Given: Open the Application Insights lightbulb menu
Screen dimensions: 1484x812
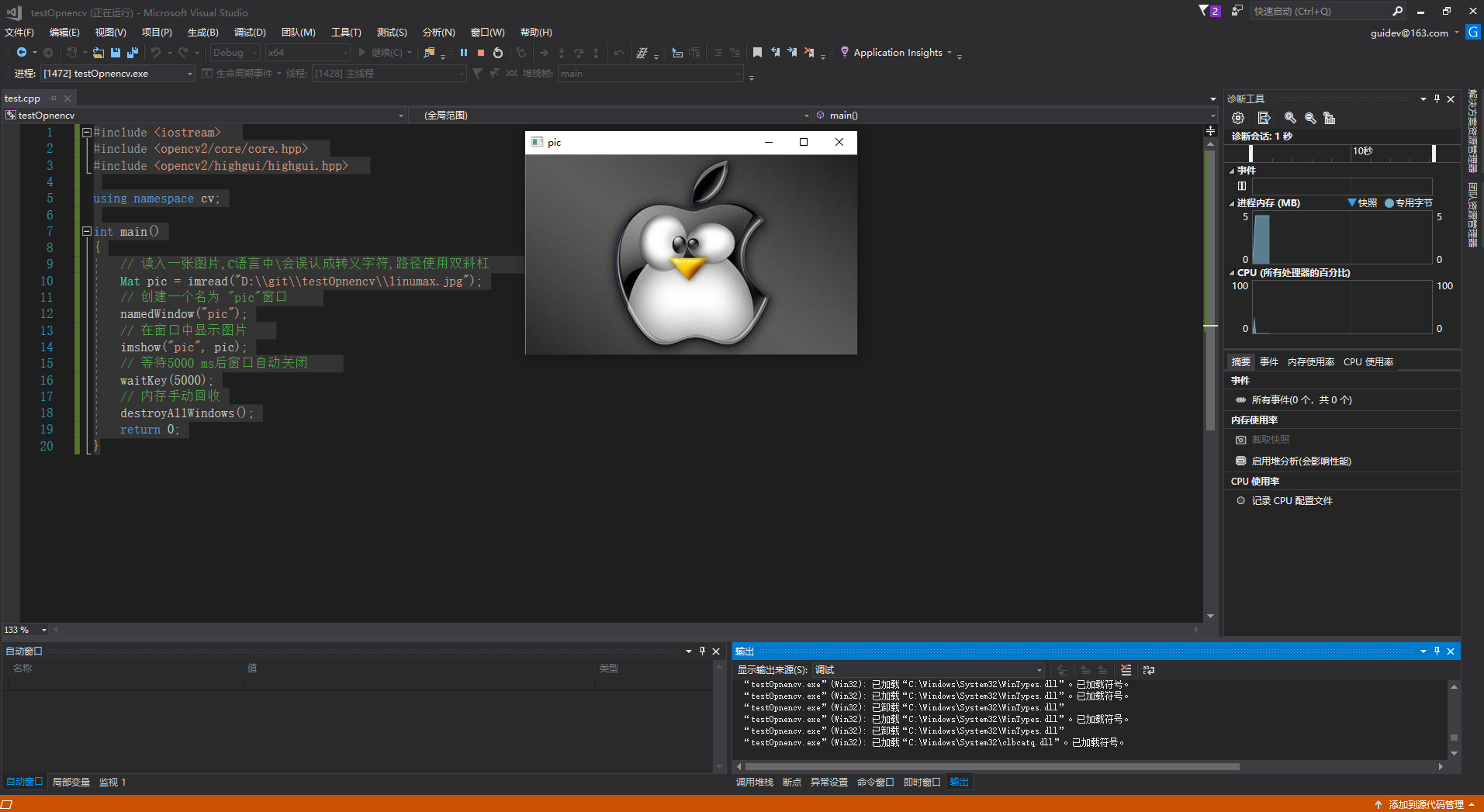Looking at the screenshot, I should [x=896, y=53].
